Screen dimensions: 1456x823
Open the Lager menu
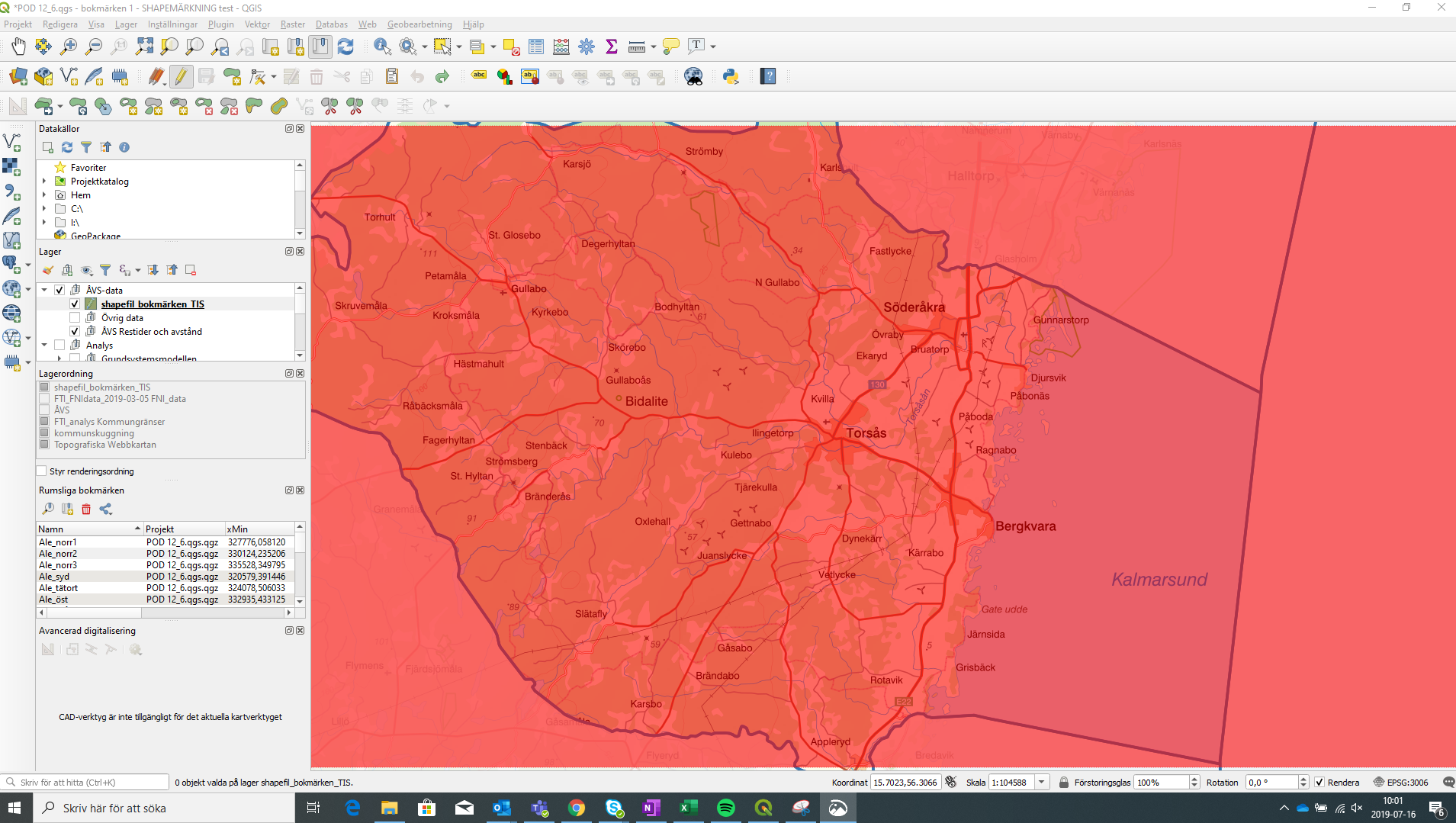coord(126,24)
